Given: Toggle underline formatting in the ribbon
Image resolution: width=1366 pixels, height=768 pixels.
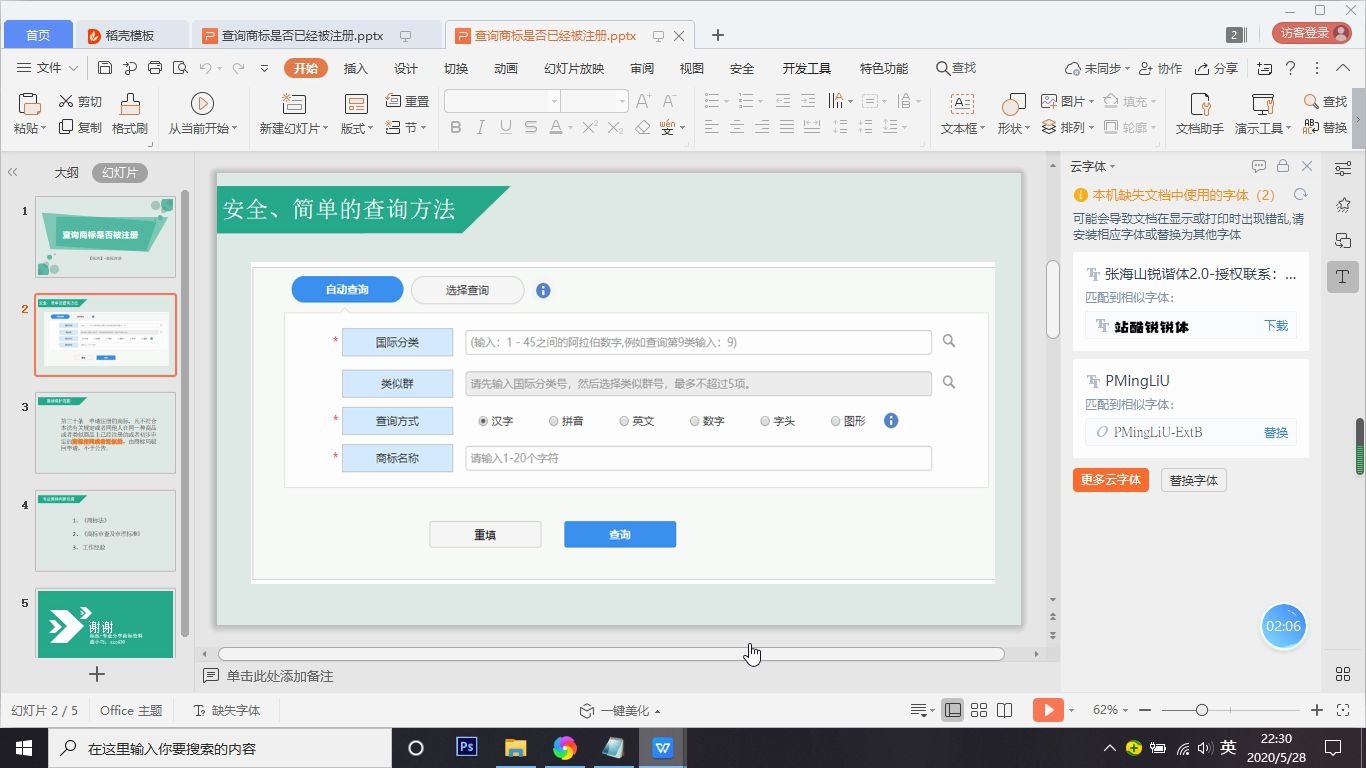Looking at the screenshot, I should [505, 128].
